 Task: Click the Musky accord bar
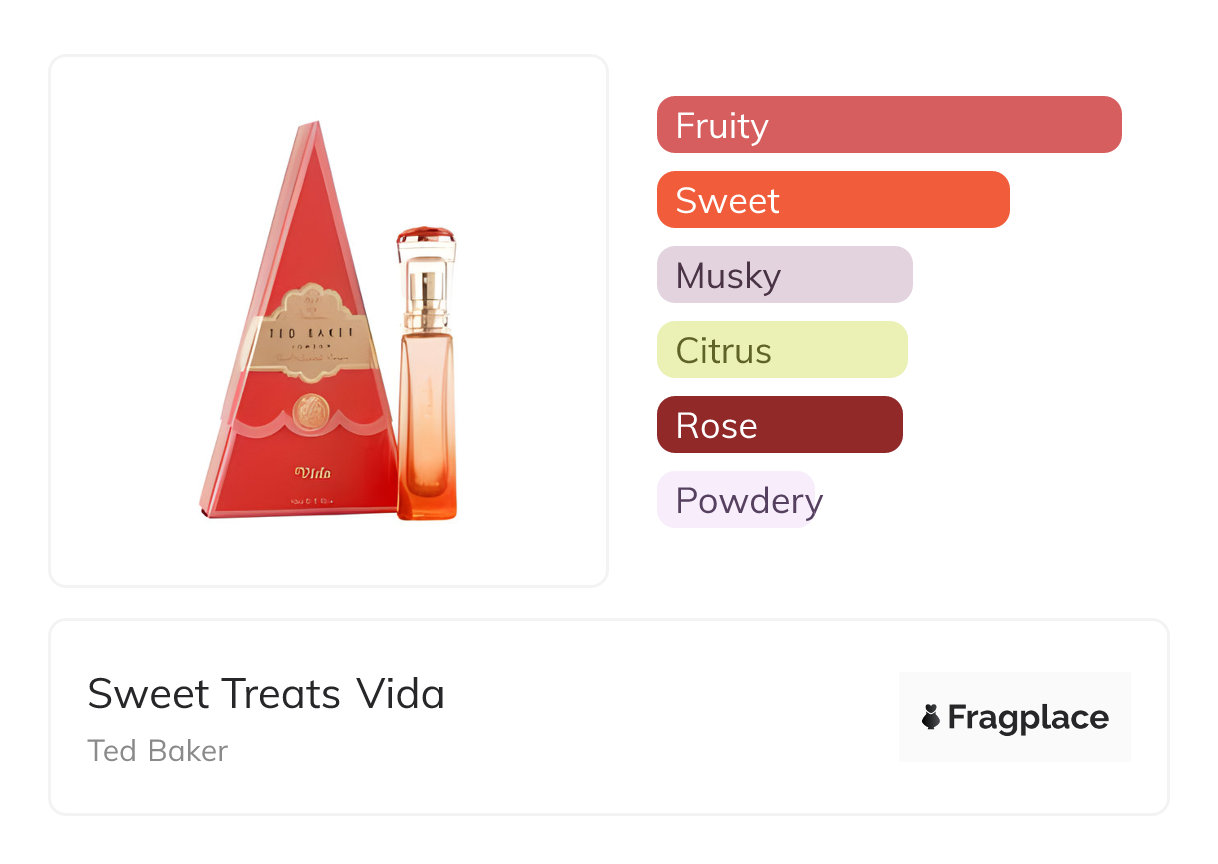coord(784,275)
